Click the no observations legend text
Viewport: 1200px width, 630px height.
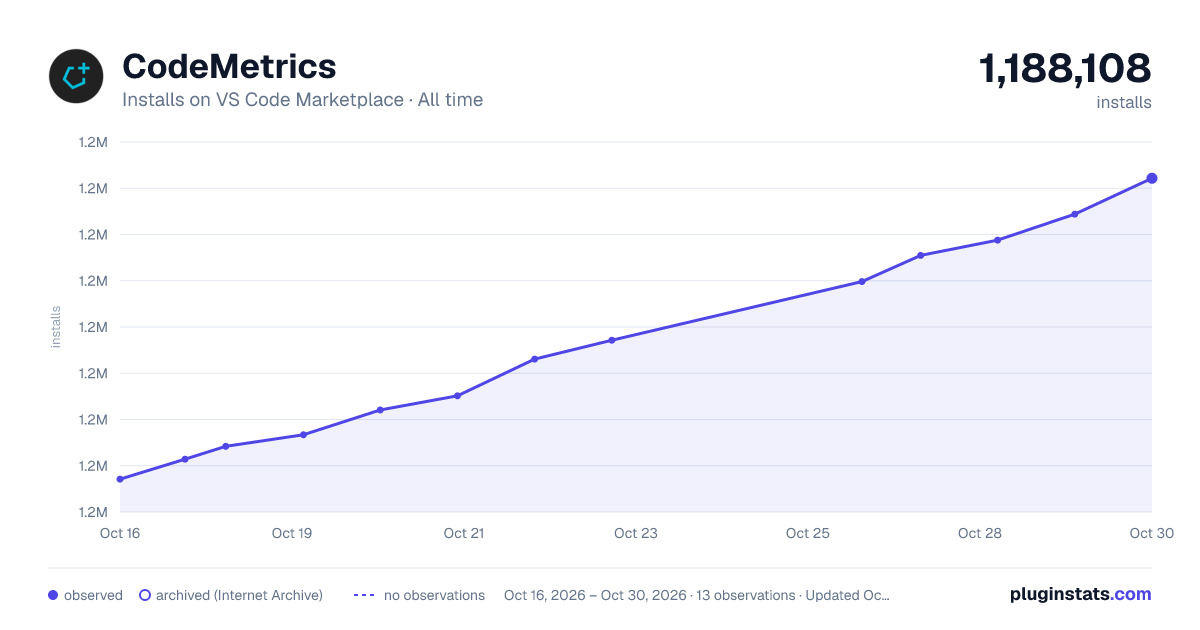[x=434, y=595]
